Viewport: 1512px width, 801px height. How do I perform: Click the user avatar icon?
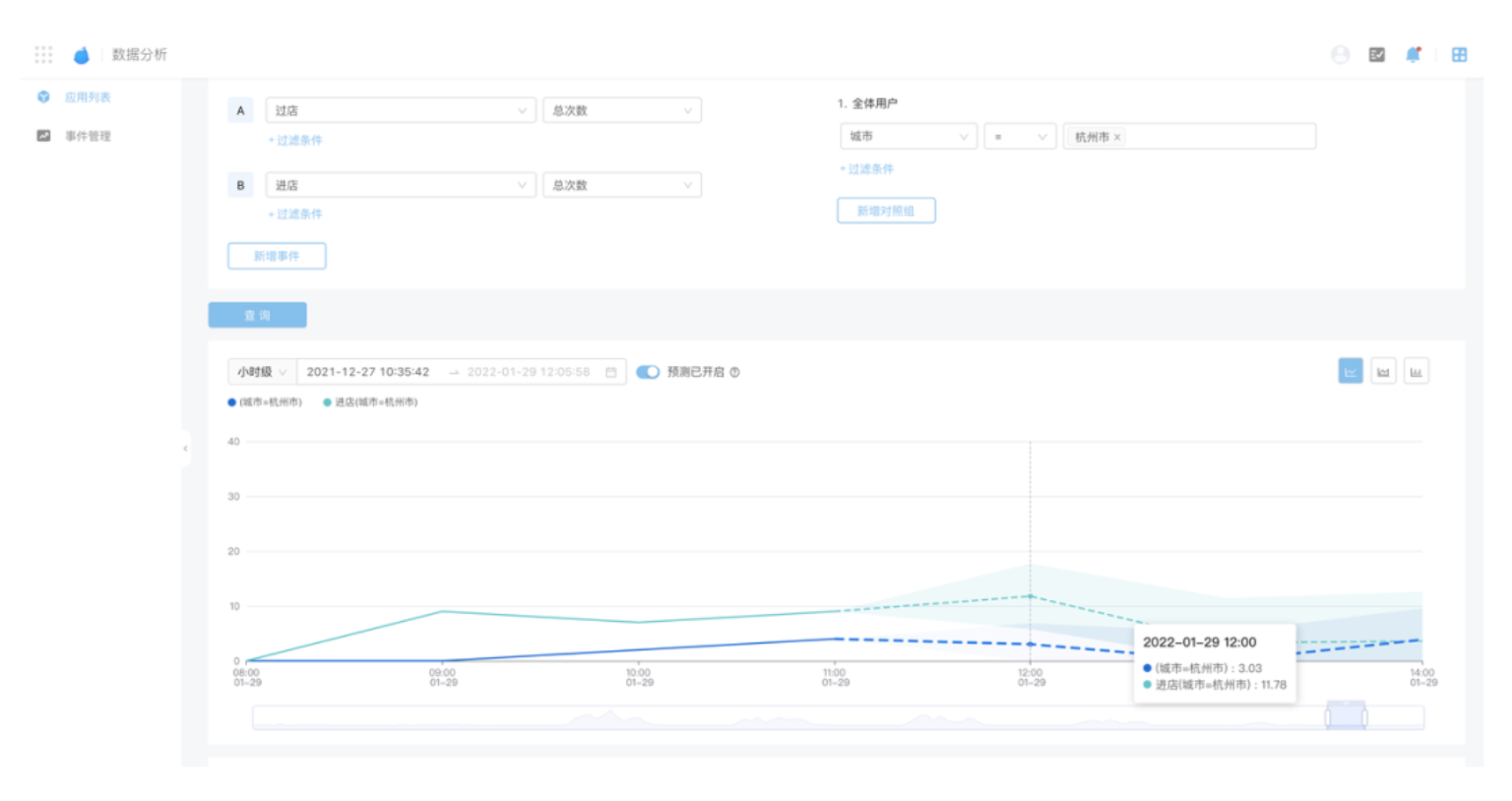1340,55
